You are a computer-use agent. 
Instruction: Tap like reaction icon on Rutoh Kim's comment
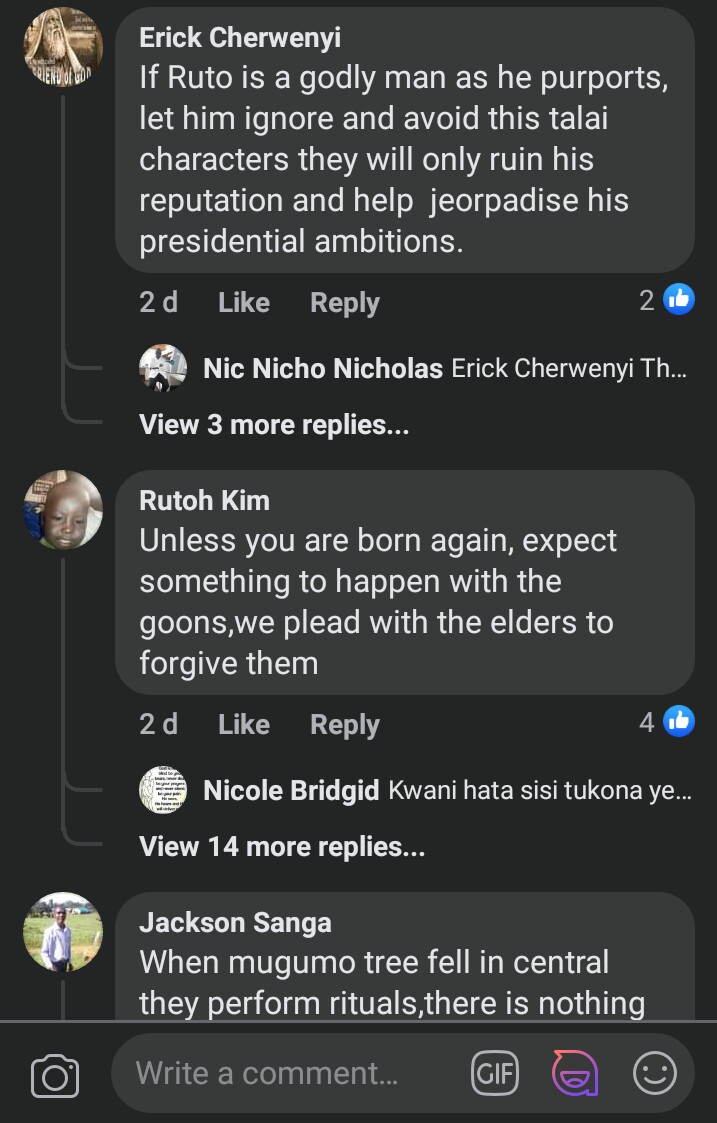679,721
